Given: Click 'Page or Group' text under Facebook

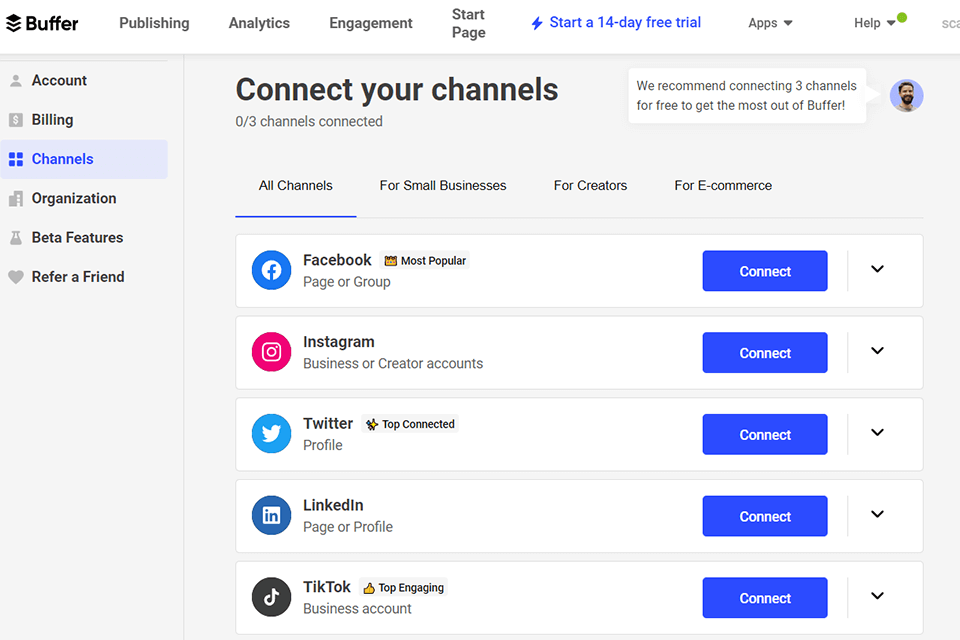Looking at the screenshot, I should 347,282.
